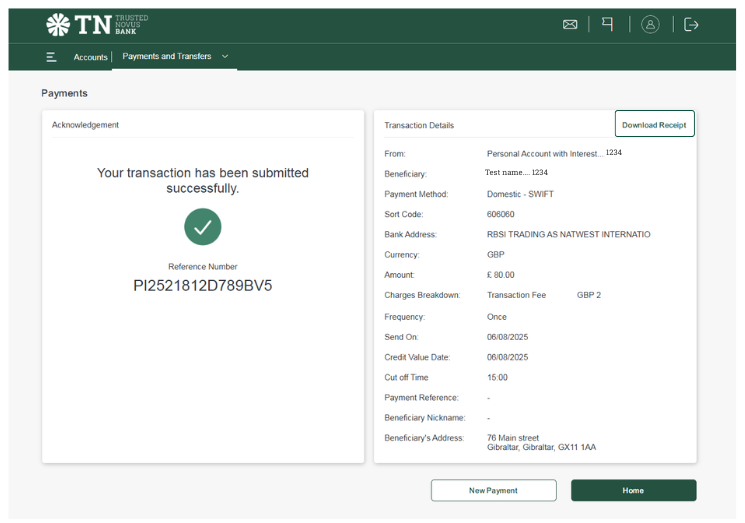Viewport: 745px width, 523px height.
Task: Click the beneficiary address 76 Main street
Action: pyautogui.click(x=513, y=438)
